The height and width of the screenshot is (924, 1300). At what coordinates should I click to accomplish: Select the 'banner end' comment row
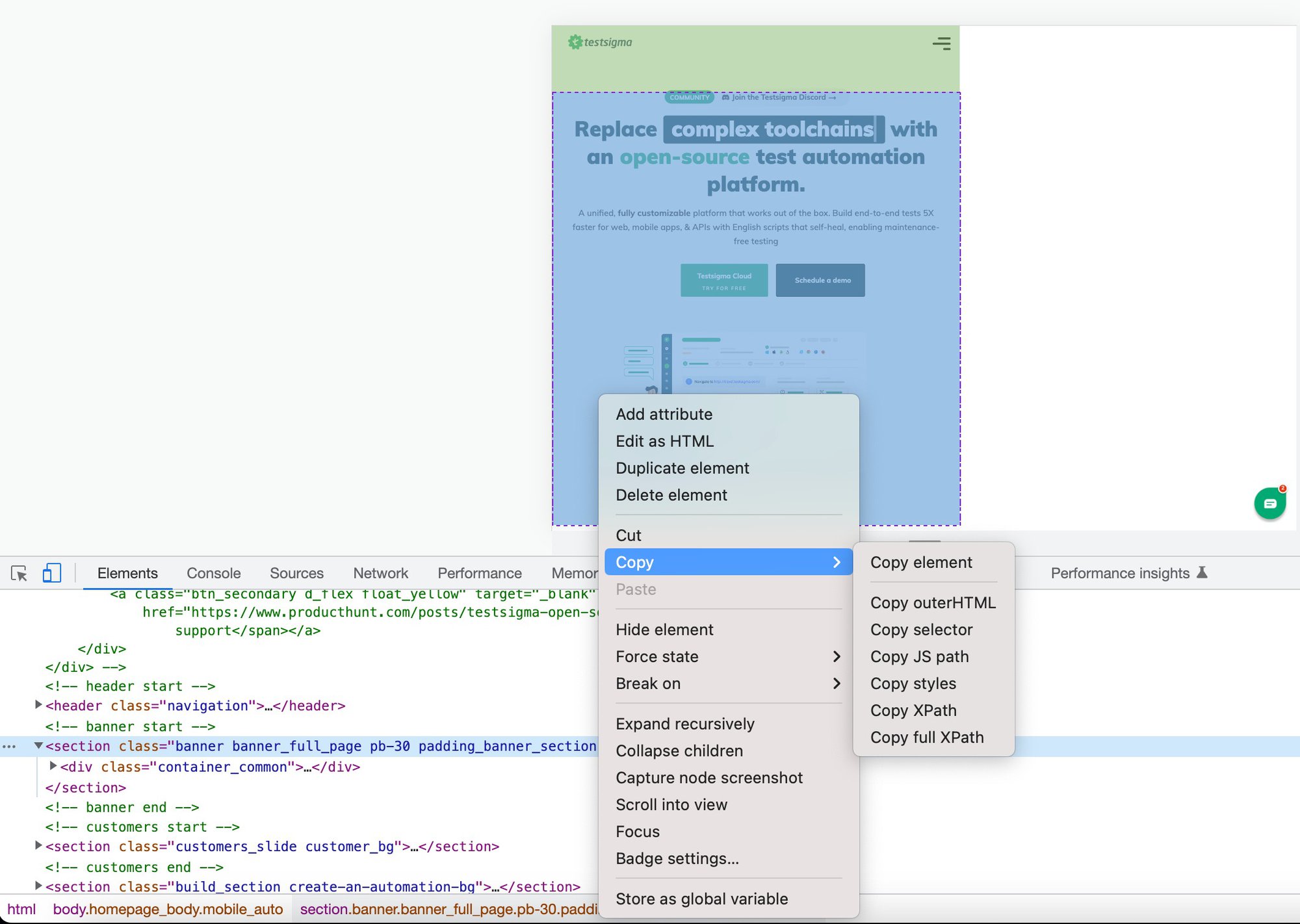(x=122, y=807)
